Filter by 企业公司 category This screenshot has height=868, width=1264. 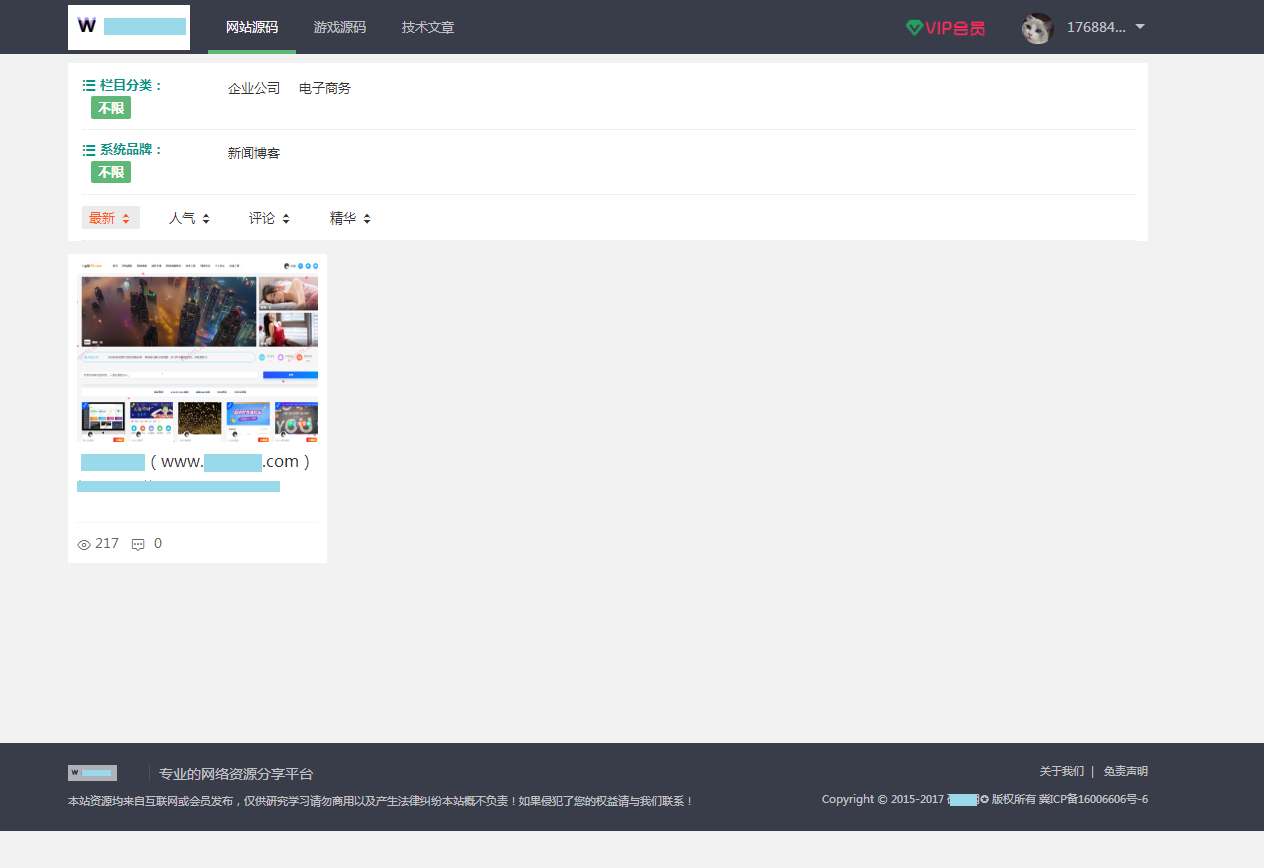pyautogui.click(x=254, y=88)
